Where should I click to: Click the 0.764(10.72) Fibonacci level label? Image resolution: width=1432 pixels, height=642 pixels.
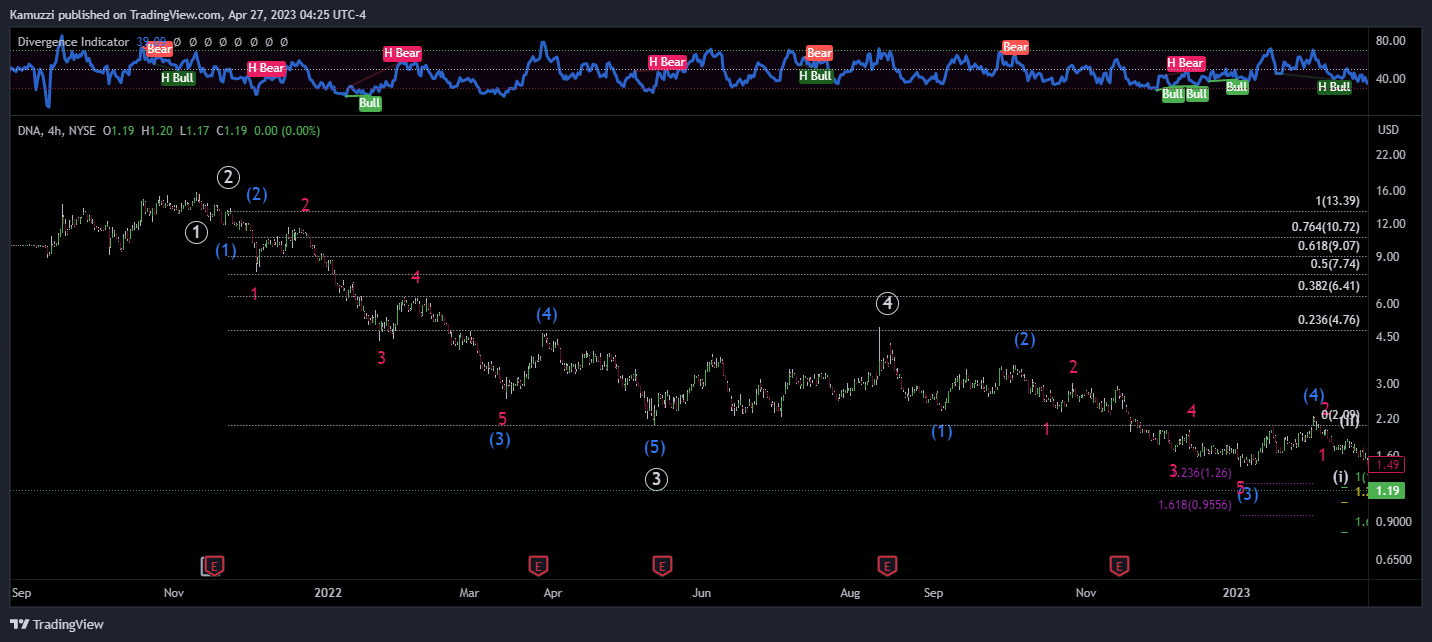coord(1326,227)
